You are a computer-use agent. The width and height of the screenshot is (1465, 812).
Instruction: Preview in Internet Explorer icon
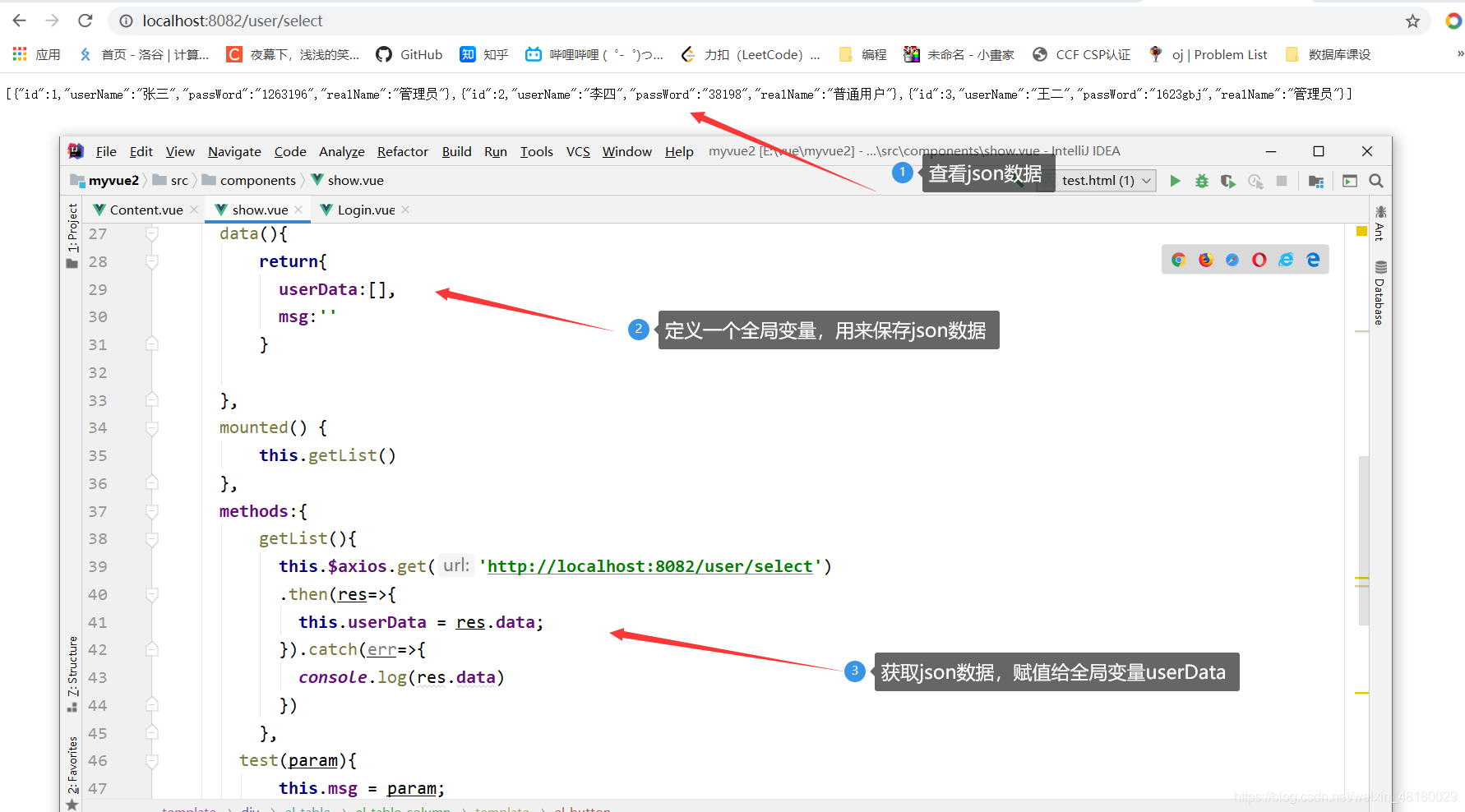tap(1286, 260)
